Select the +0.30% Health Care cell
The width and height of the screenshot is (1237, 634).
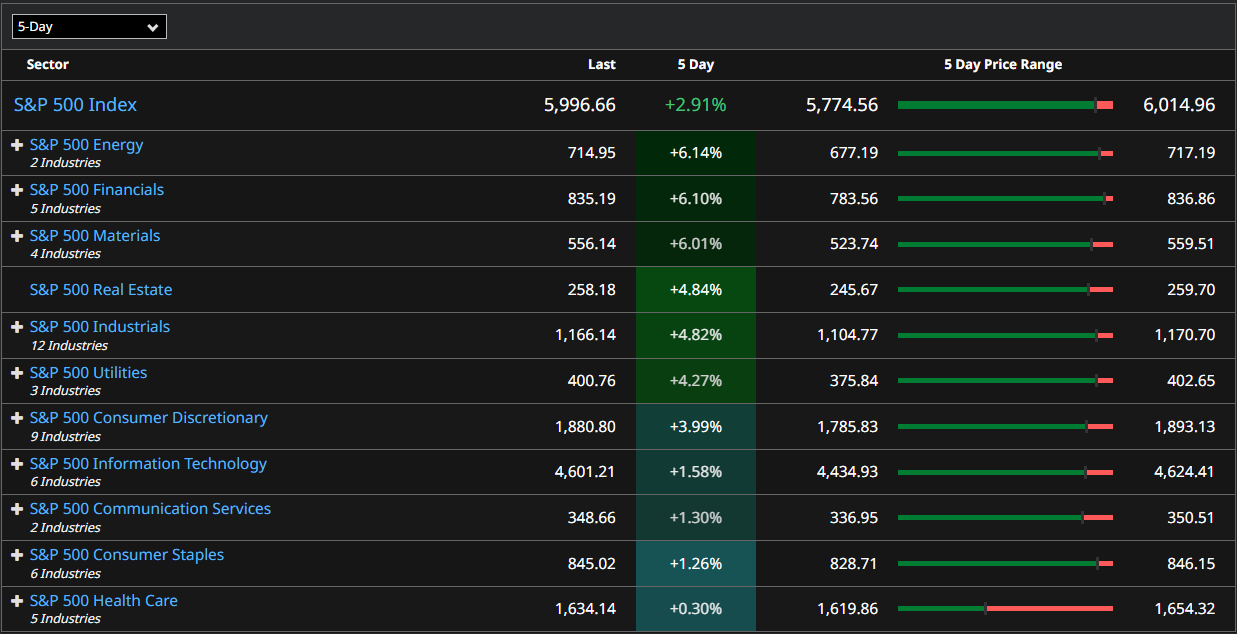pyautogui.click(x=695, y=608)
